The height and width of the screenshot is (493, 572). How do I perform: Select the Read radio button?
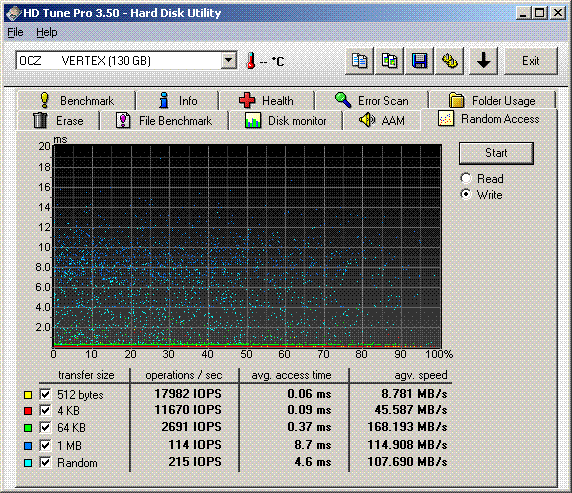(x=466, y=178)
